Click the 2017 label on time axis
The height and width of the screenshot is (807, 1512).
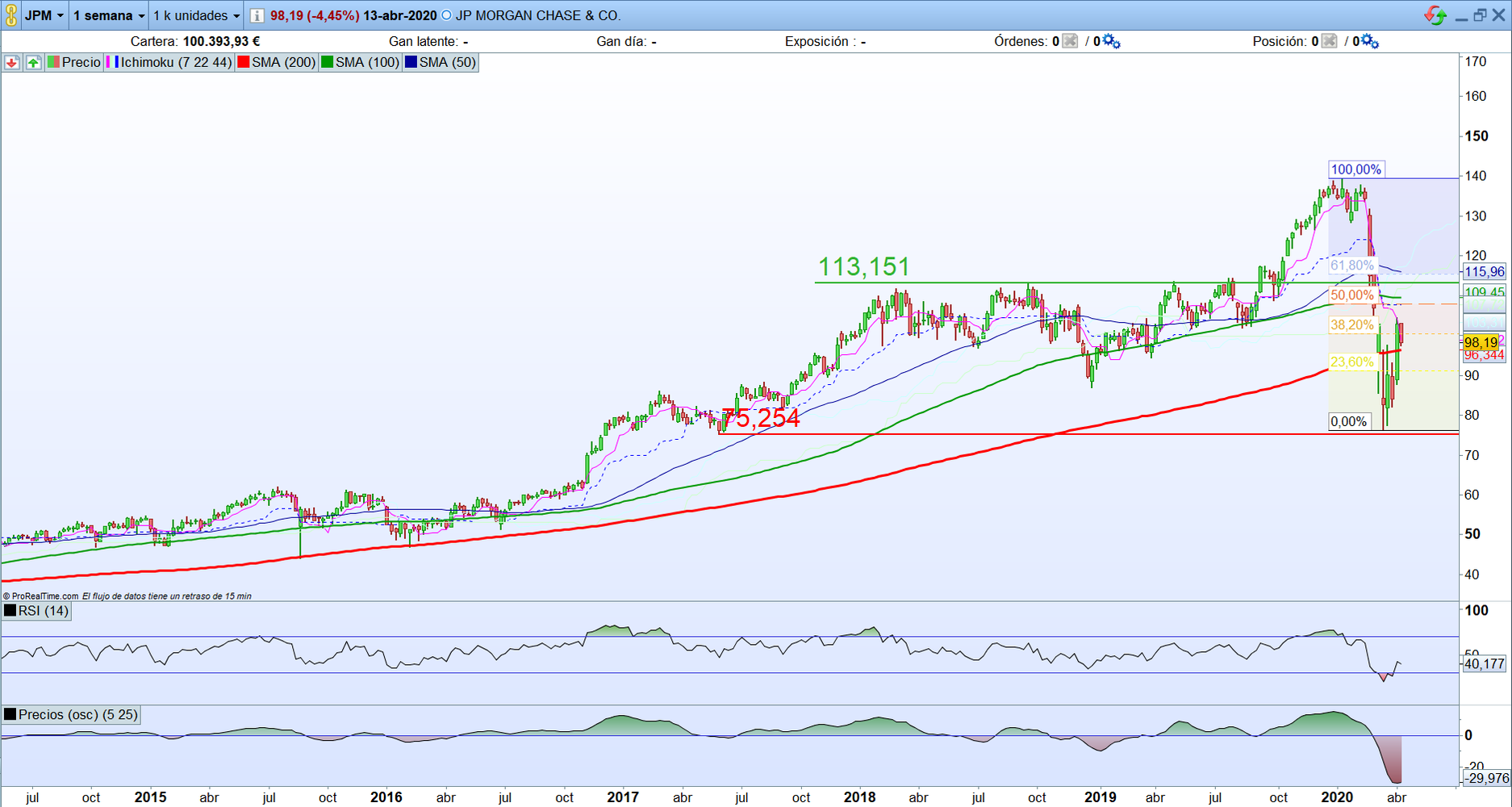(x=623, y=797)
